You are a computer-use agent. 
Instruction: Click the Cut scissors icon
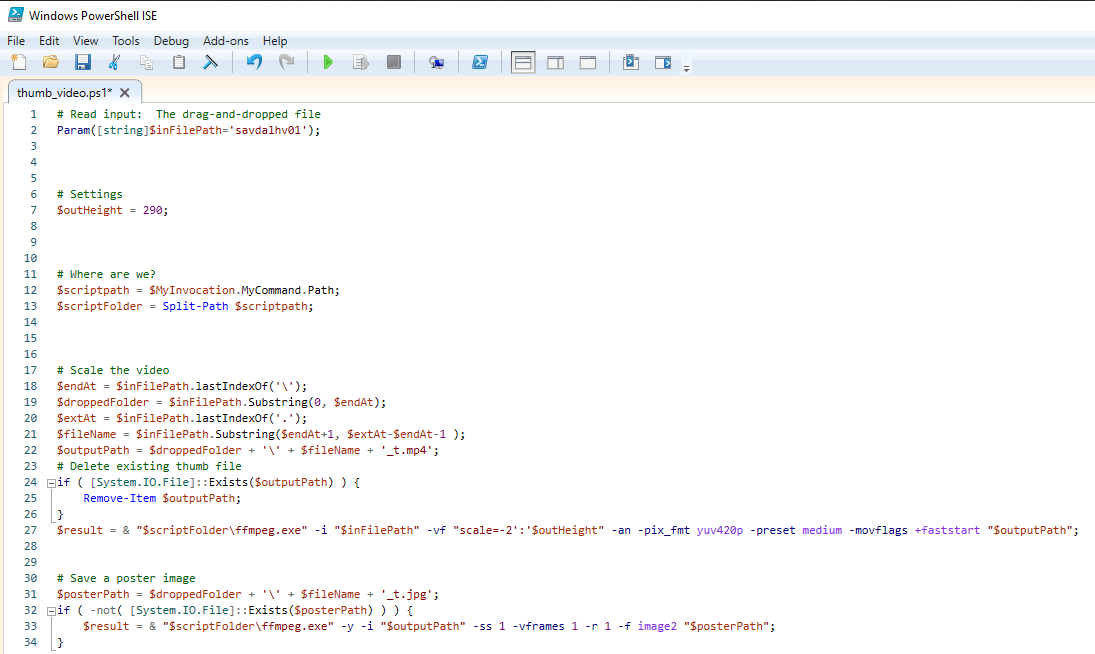click(114, 62)
